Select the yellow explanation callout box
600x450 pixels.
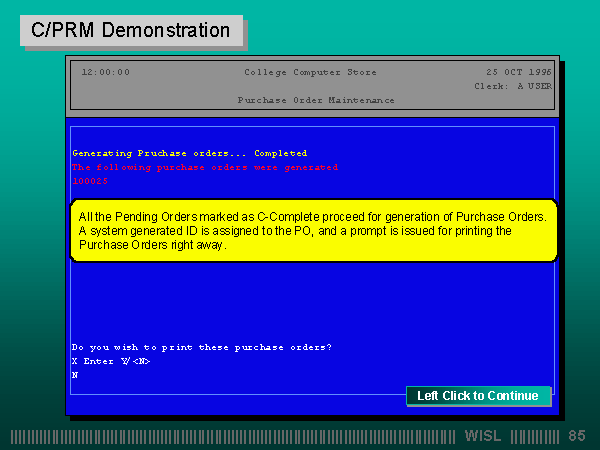313,231
